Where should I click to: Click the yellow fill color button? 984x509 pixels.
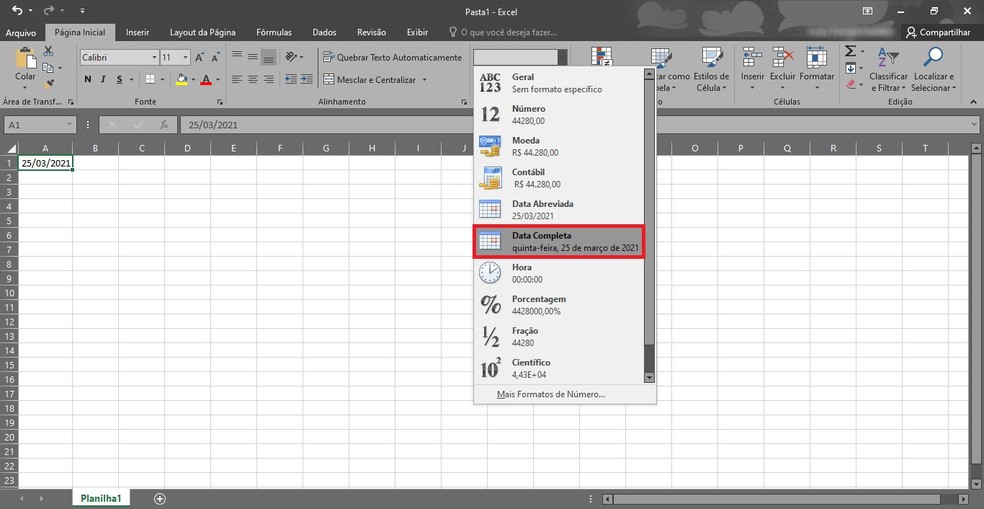point(181,79)
